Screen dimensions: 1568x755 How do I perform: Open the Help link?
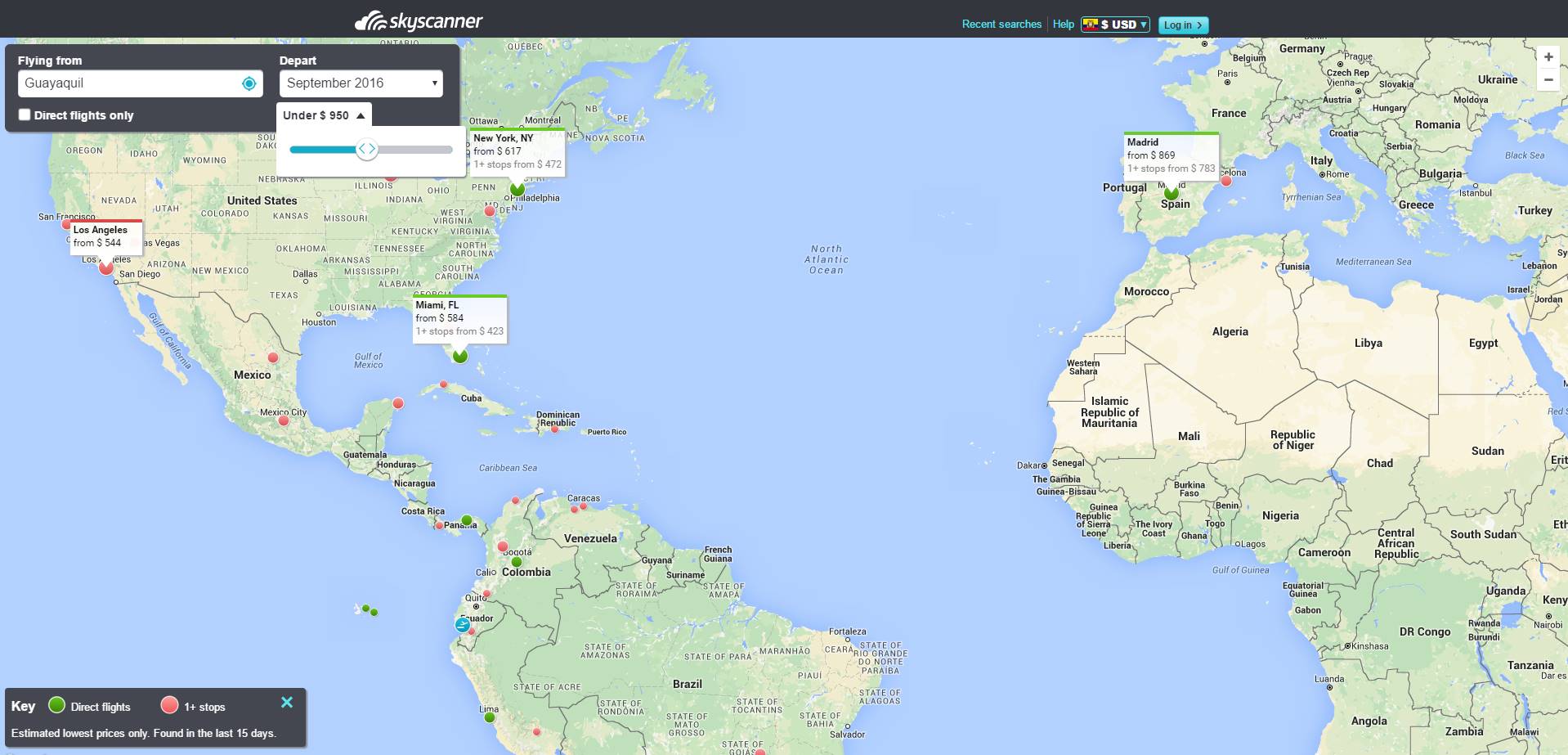(x=1063, y=25)
